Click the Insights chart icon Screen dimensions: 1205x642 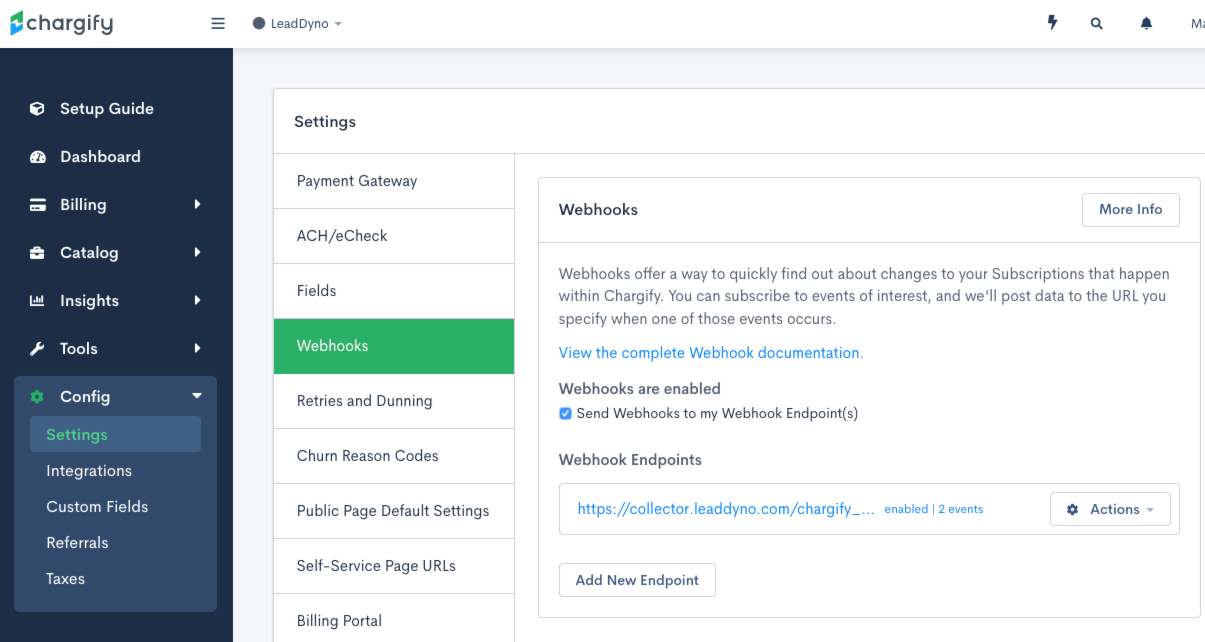[x=37, y=301]
